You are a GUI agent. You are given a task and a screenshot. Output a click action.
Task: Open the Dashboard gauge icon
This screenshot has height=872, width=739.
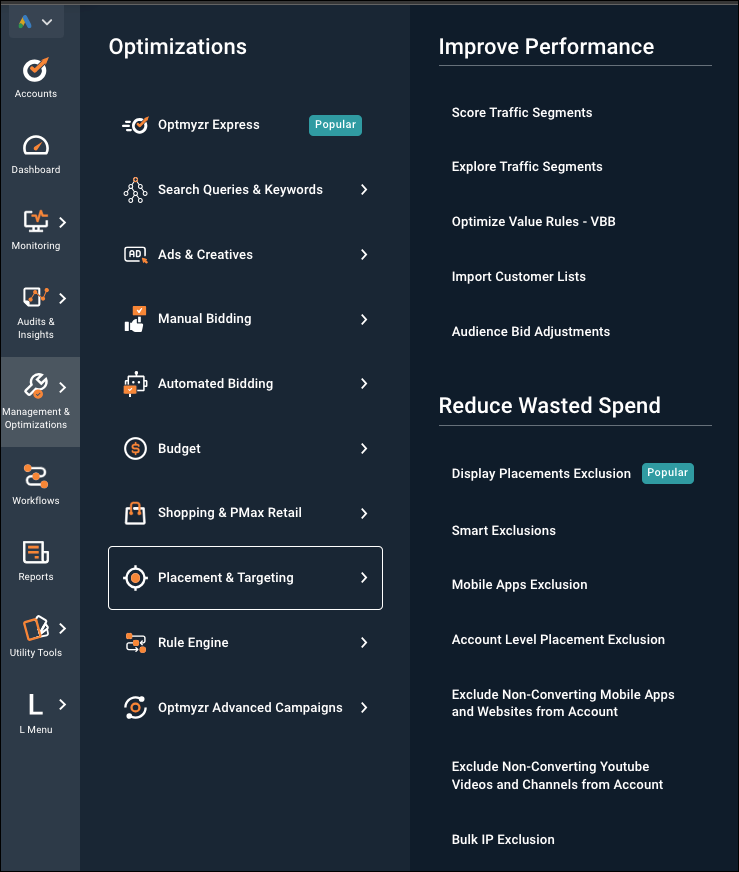pyautogui.click(x=36, y=146)
